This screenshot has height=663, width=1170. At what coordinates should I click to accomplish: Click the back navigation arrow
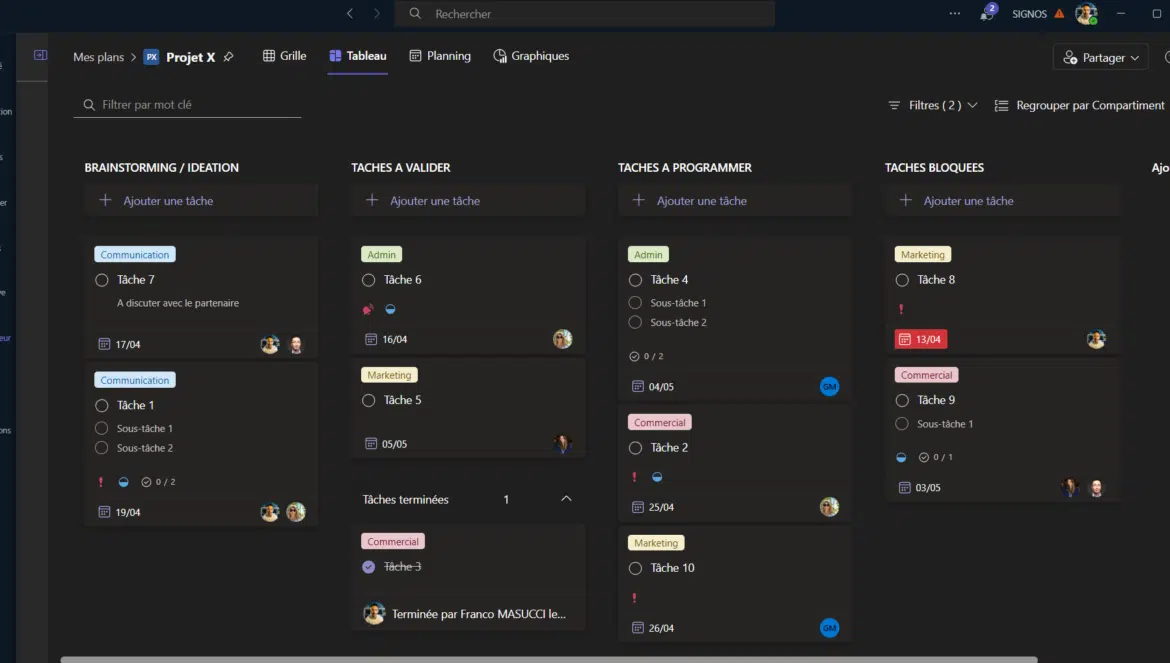tap(349, 14)
